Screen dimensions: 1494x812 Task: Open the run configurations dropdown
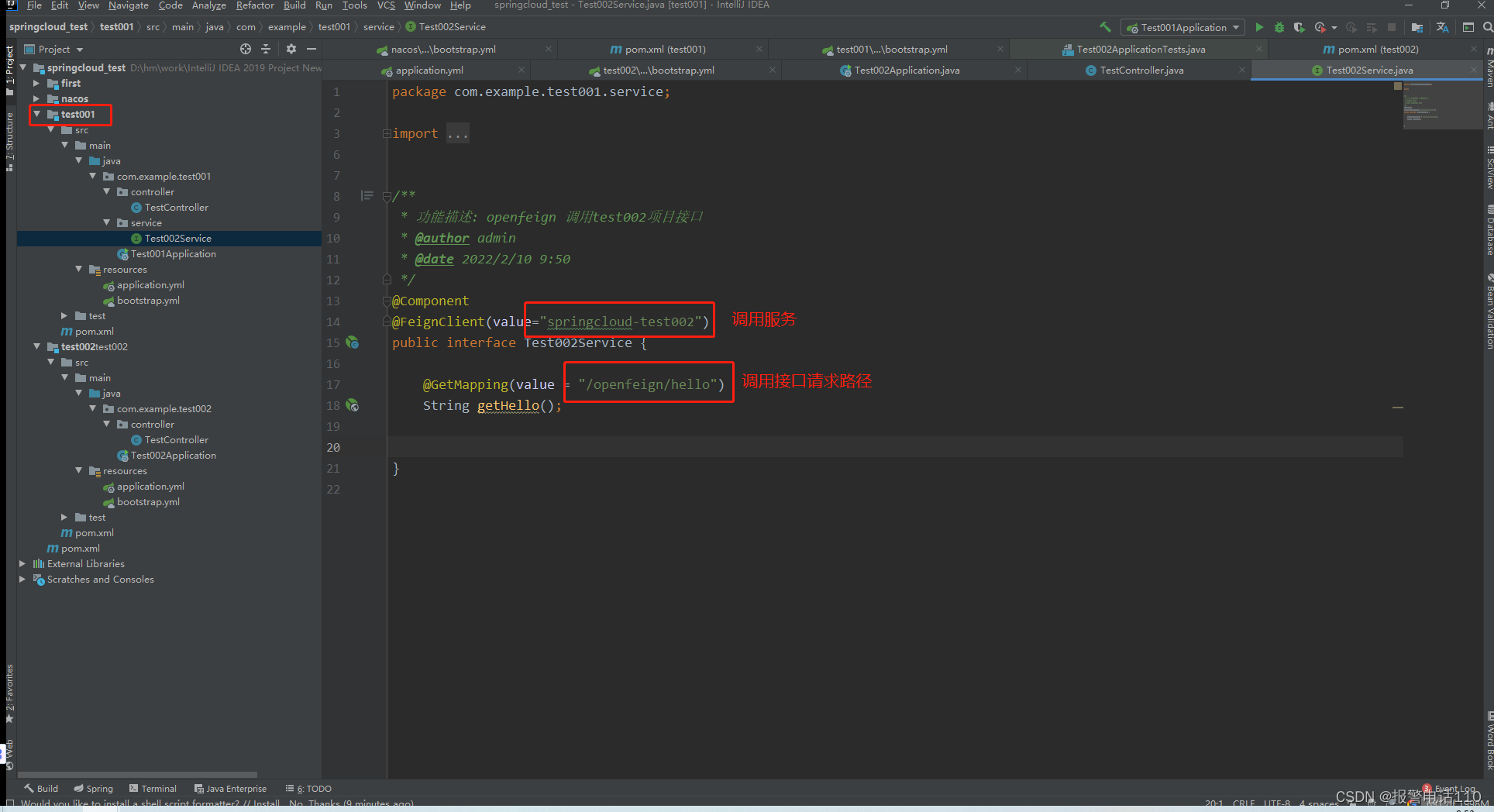point(1236,26)
